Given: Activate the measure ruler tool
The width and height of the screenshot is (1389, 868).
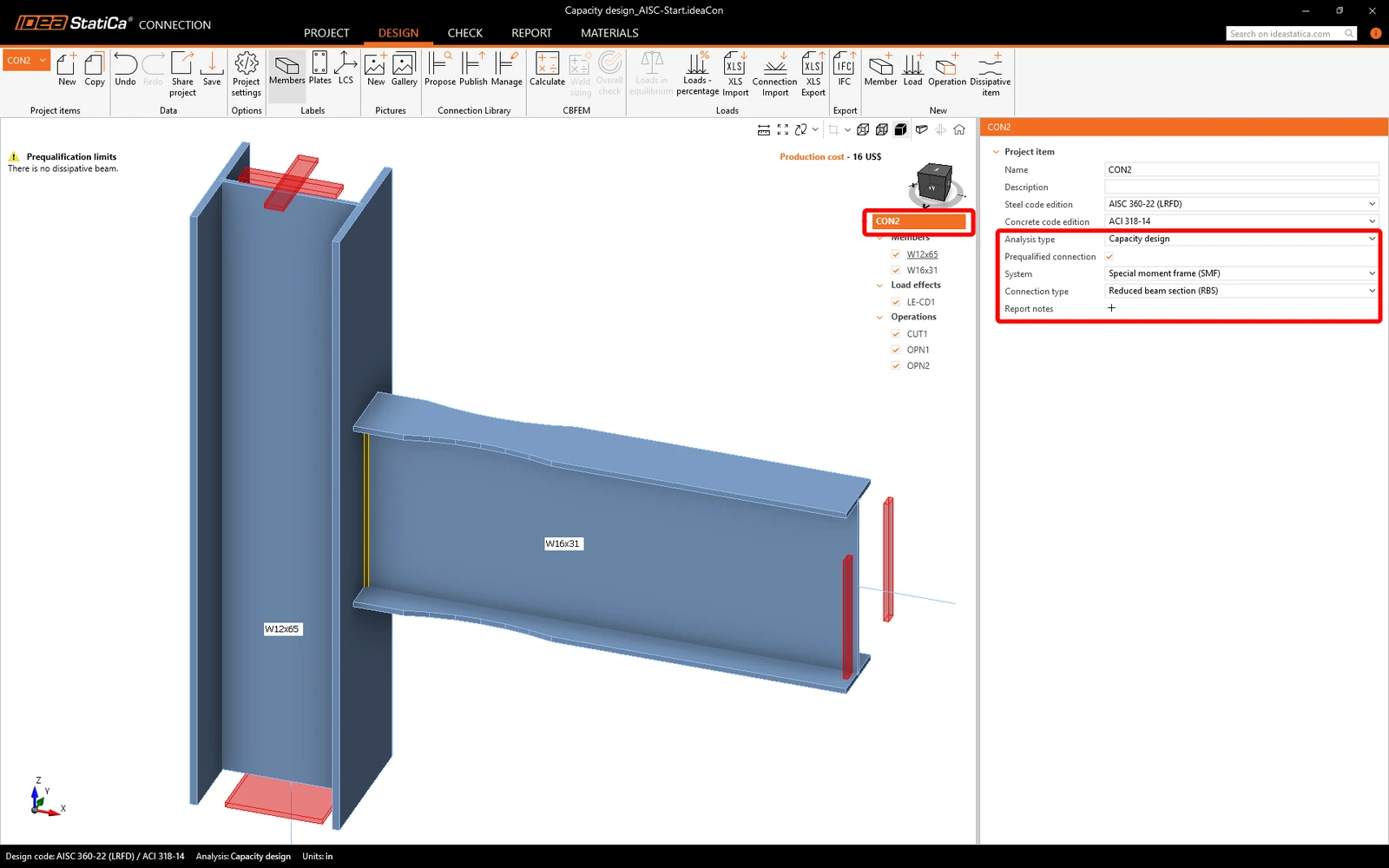Looking at the screenshot, I should pyautogui.click(x=764, y=130).
